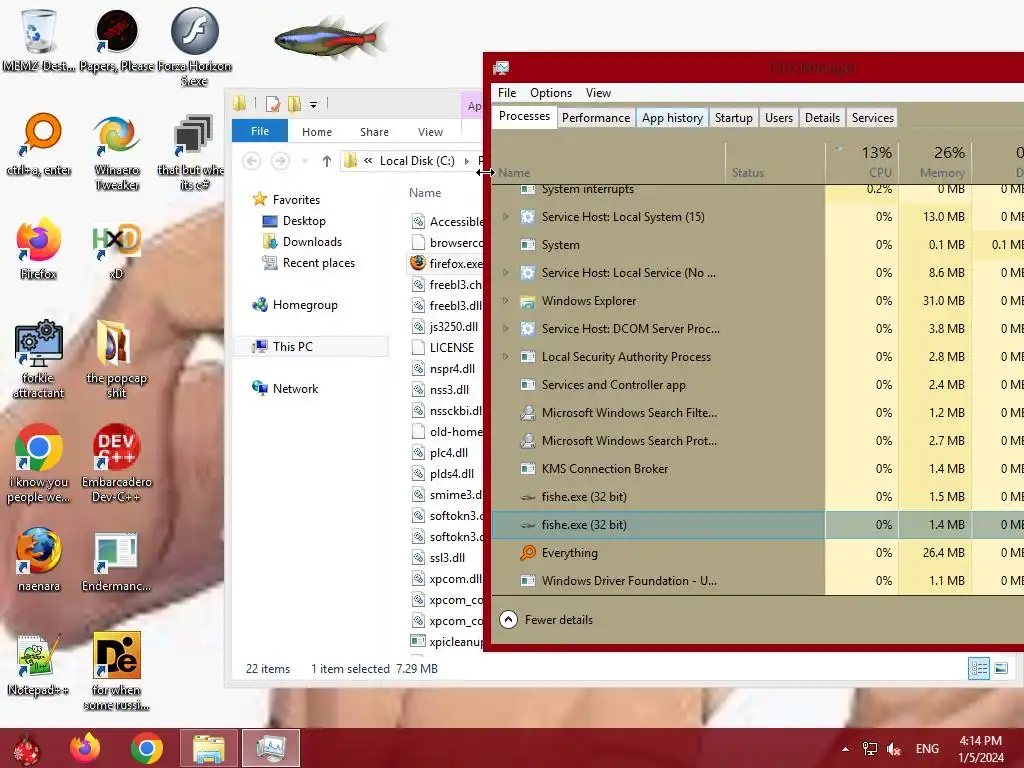Switch to the Details tab

(x=822, y=118)
